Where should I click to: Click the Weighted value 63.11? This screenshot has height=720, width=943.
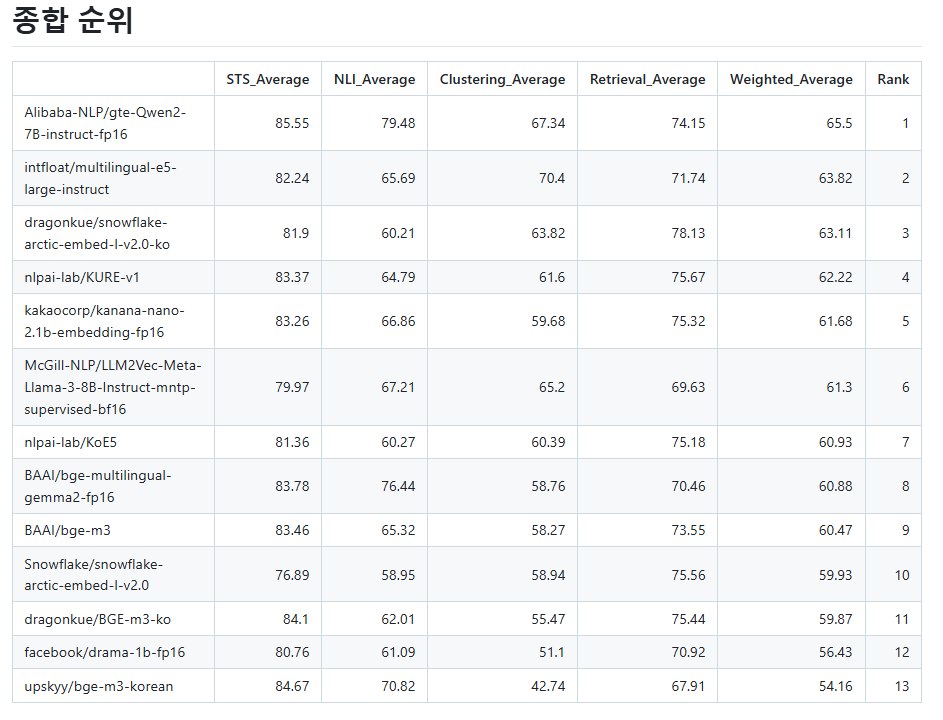click(835, 233)
